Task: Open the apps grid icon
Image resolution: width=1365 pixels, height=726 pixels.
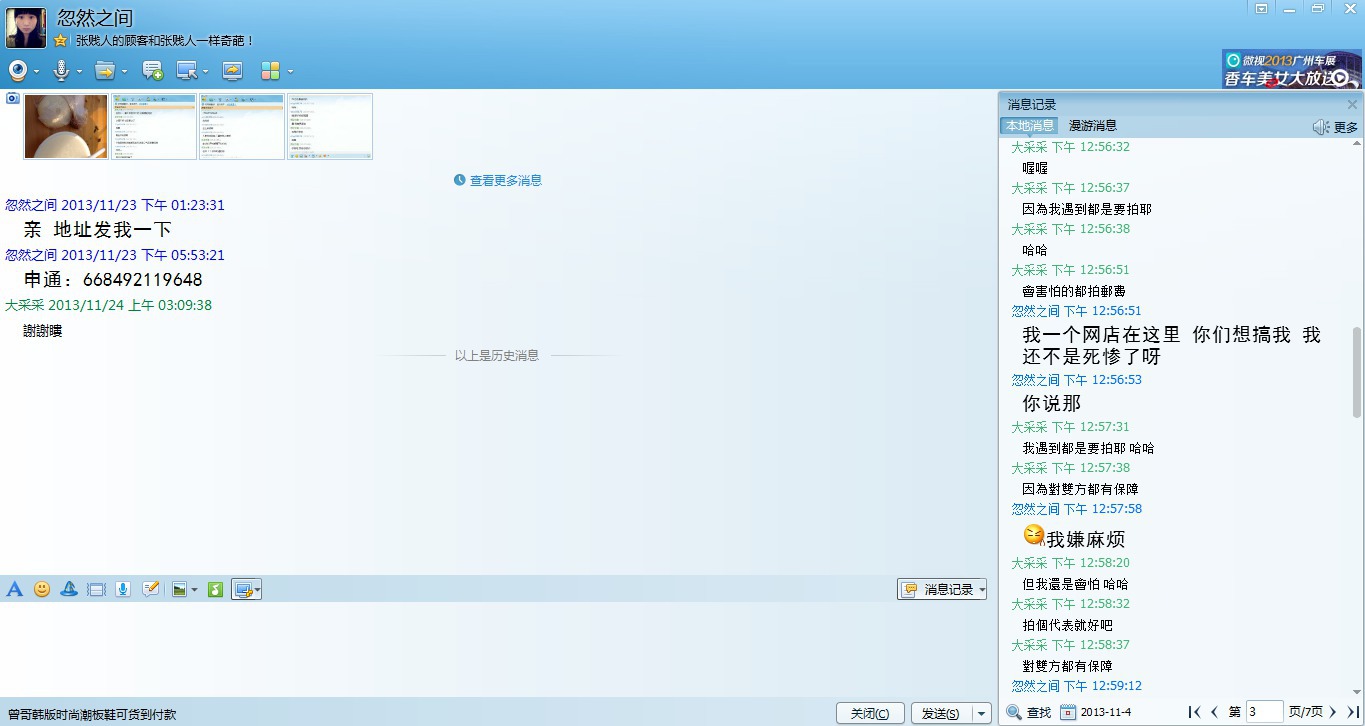Action: [x=270, y=70]
